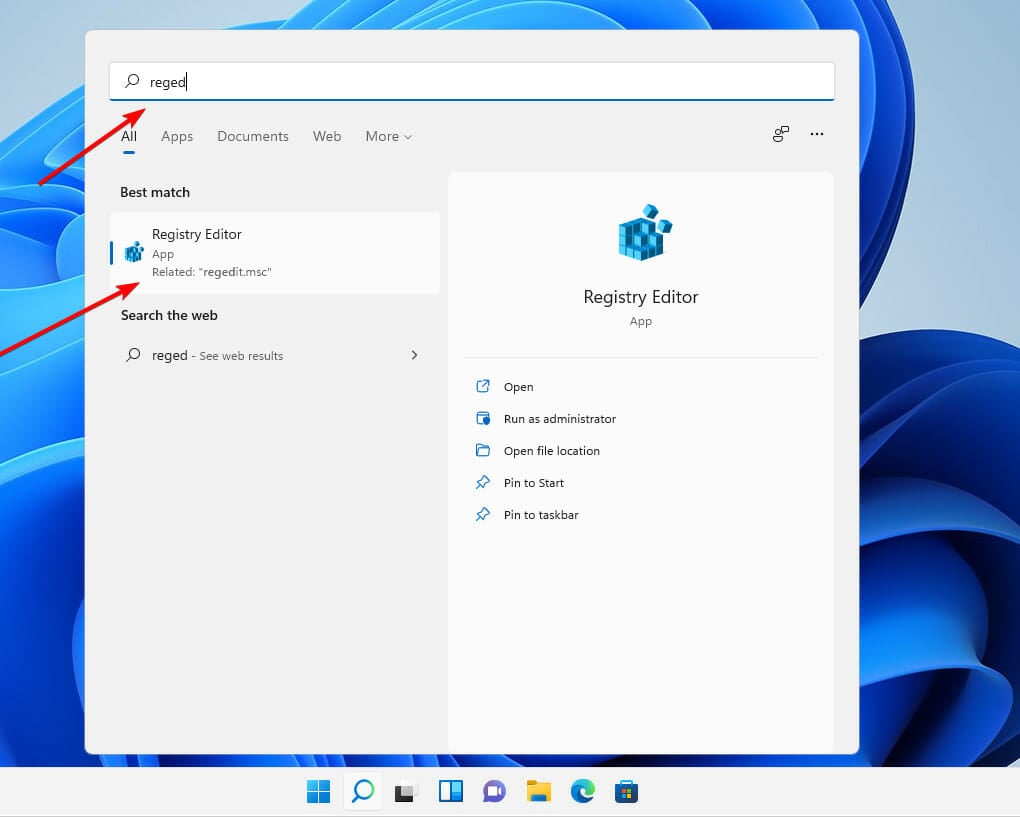
Task: Expand the More dropdown
Action: (388, 136)
